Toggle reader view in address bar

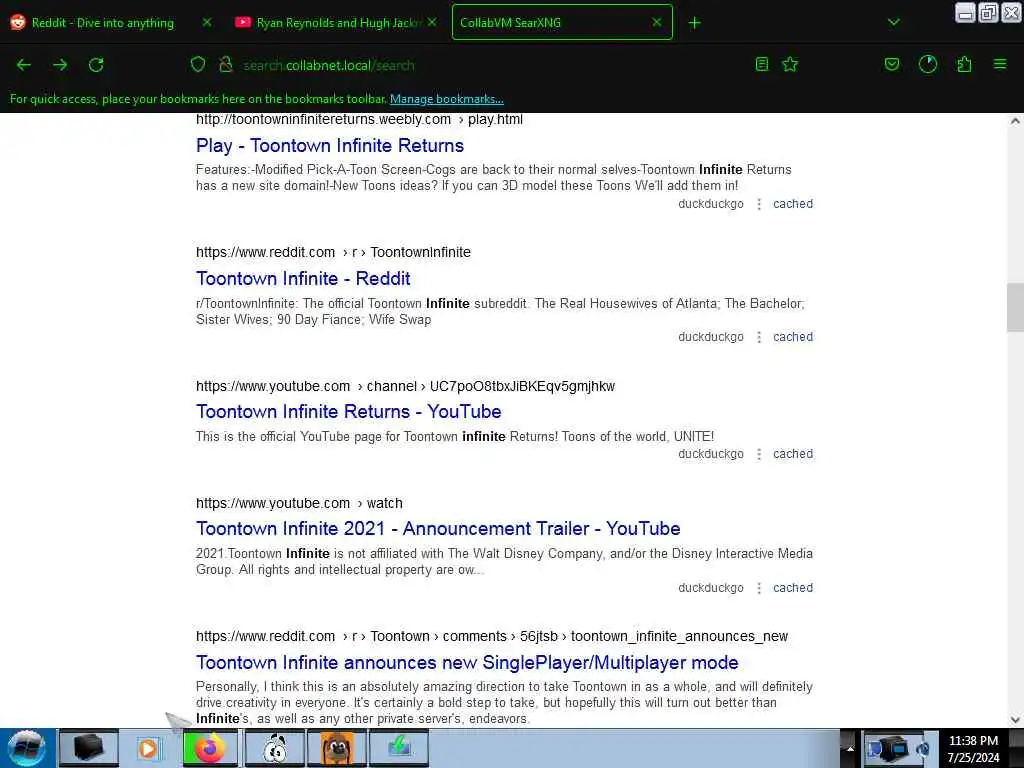pos(761,64)
